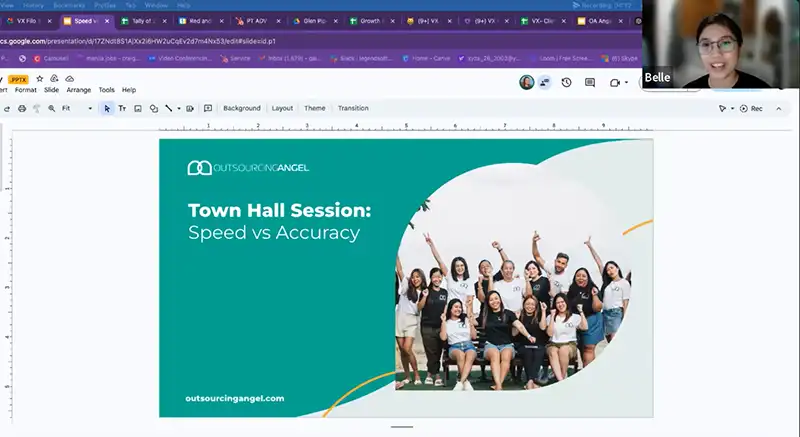Collapse the menus with the chevron

pyautogui.click(x=779, y=108)
